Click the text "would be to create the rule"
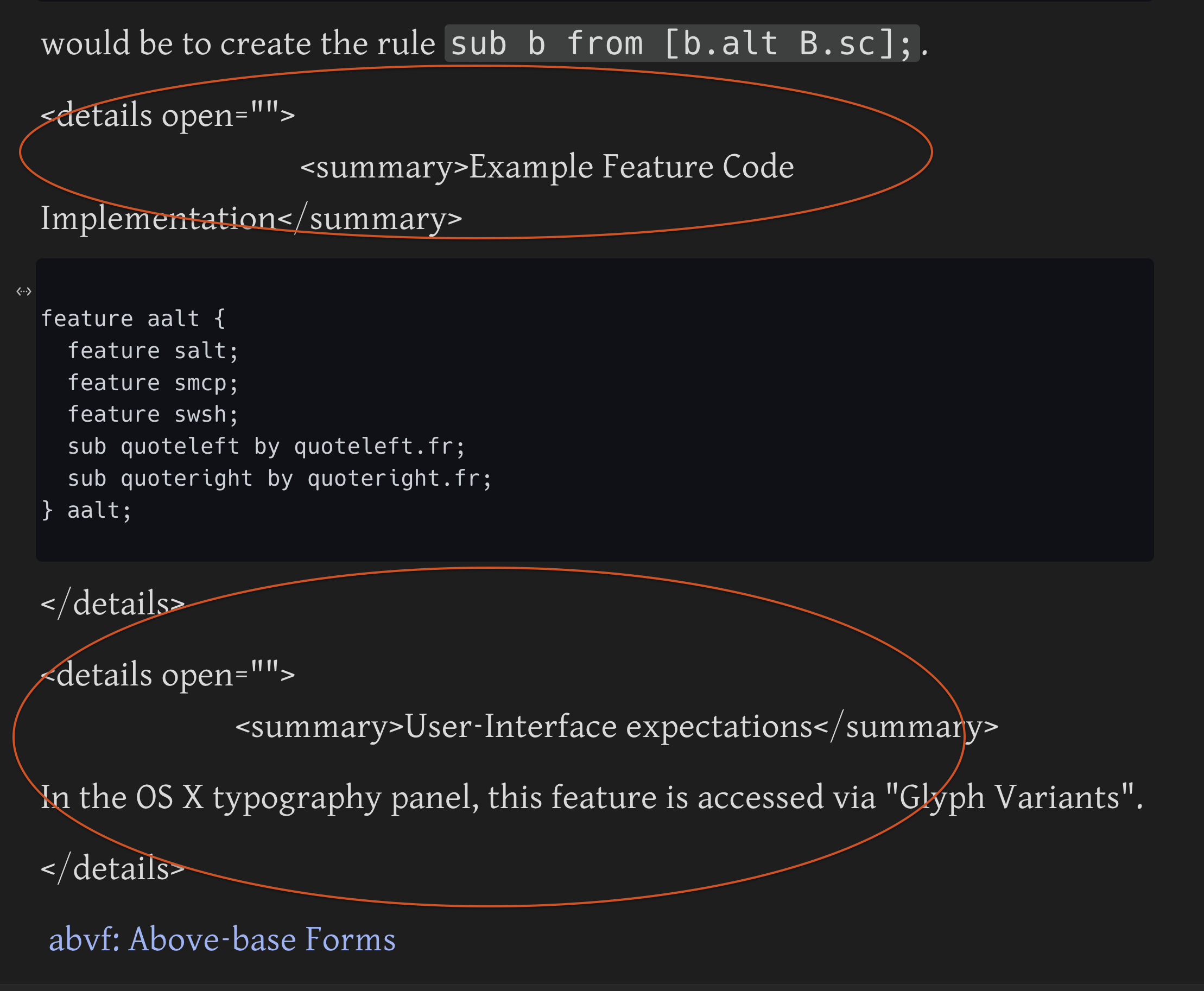The width and height of the screenshot is (1204, 991). click(x=238, y=43)
